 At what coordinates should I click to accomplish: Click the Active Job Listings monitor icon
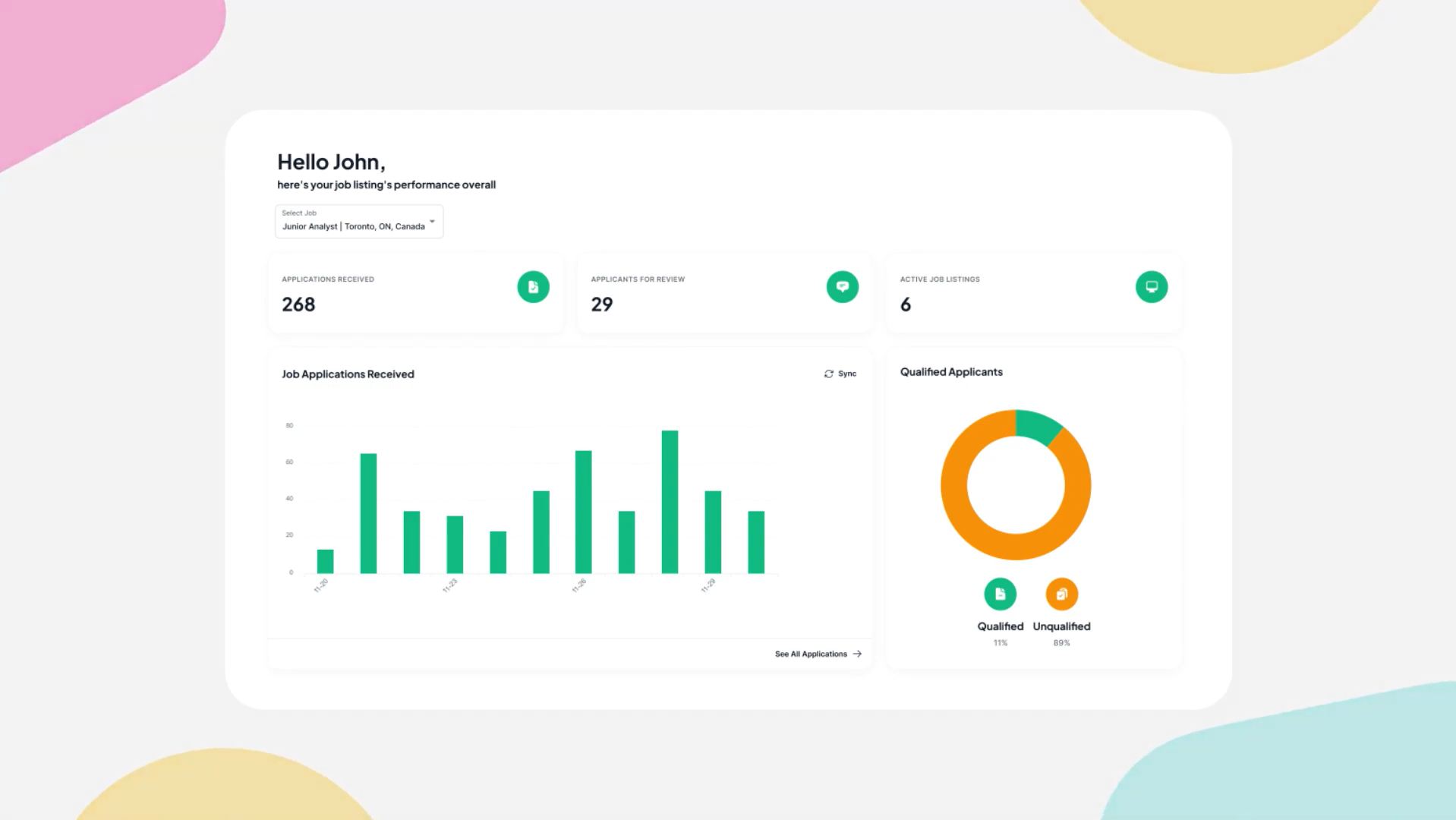[1151, 287]
